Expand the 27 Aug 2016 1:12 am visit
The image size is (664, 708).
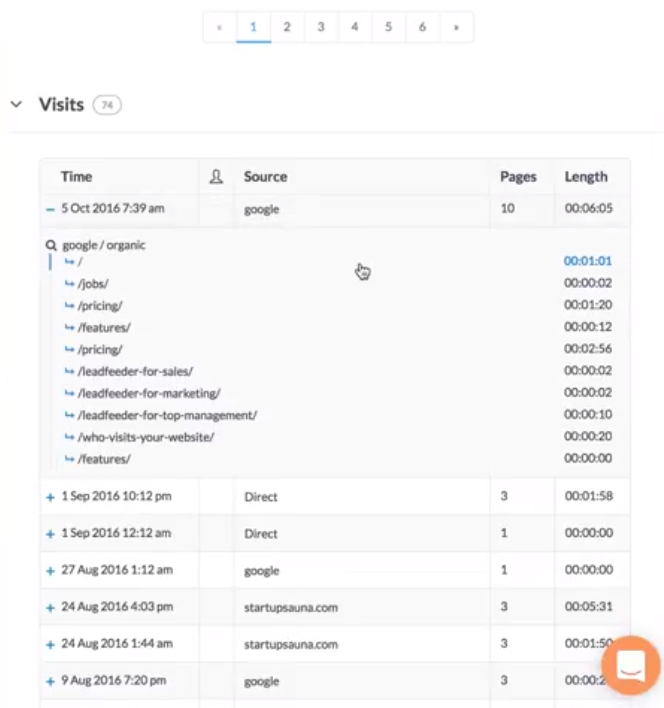[50, 571]
